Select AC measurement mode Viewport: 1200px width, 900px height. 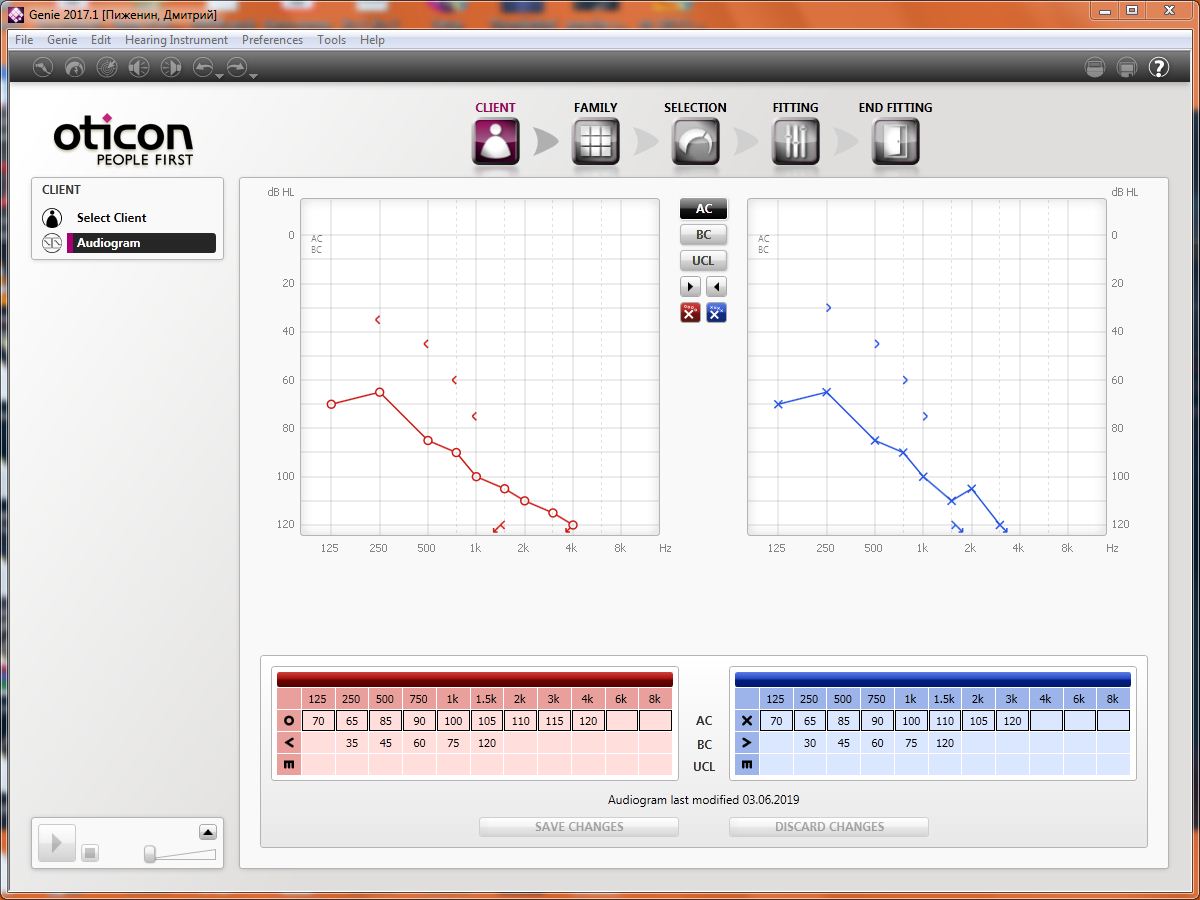click(704, 209)
